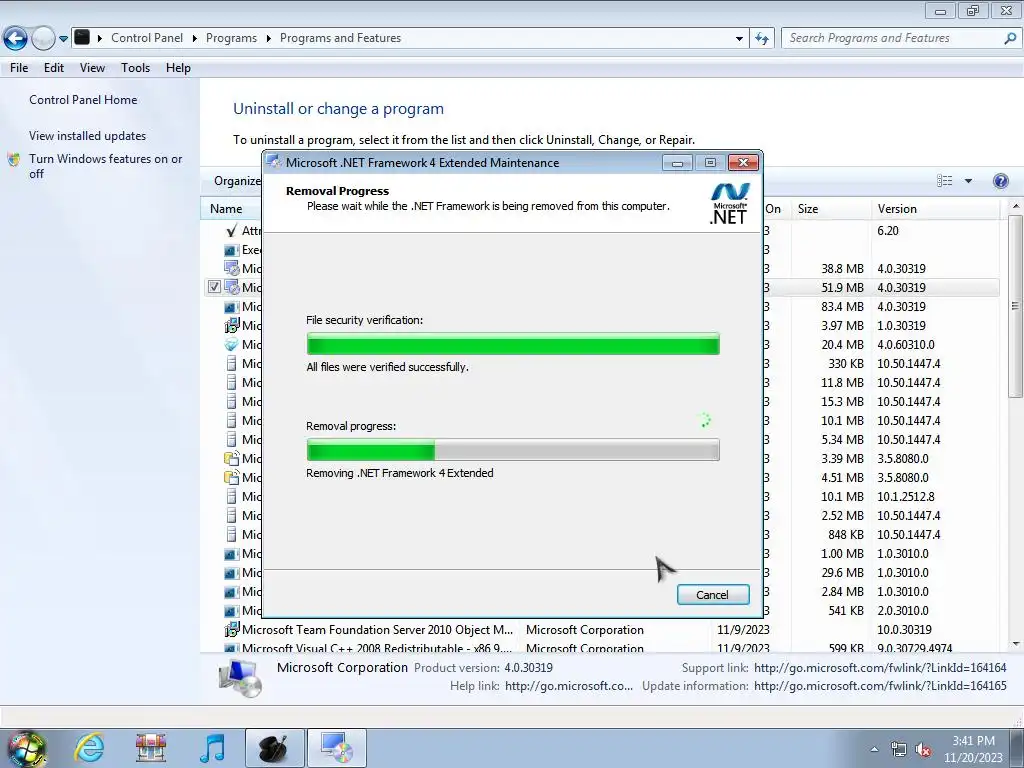Open the Help link in details pane

click(569, 686)
